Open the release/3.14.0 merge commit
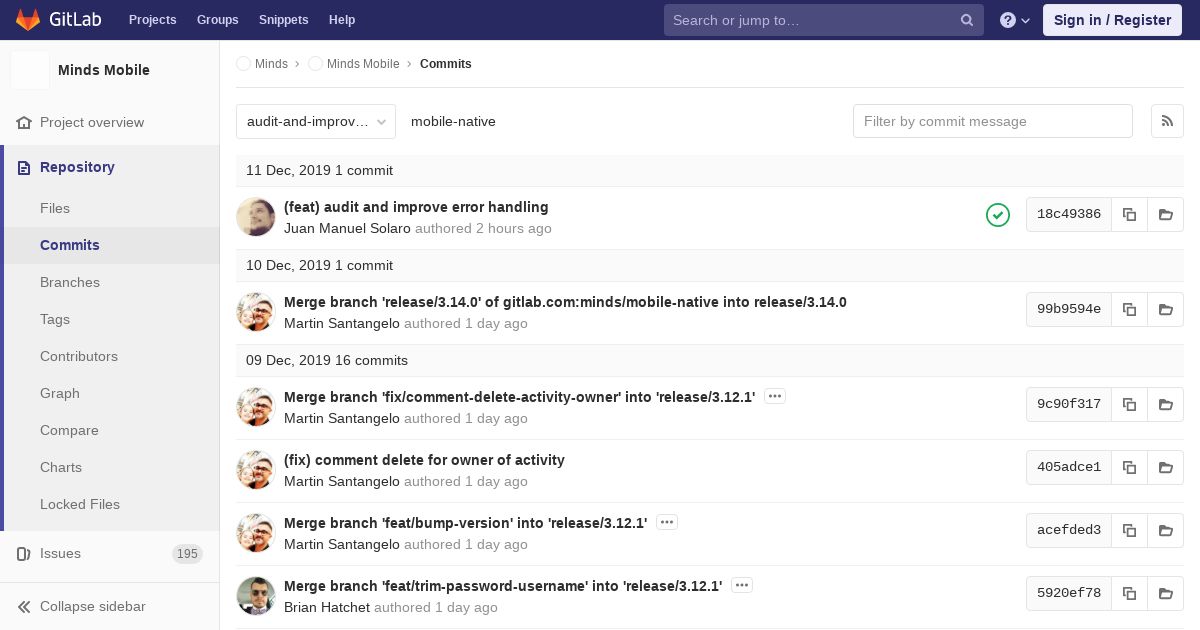This screenshot has height=630, width=1200. 565,302
